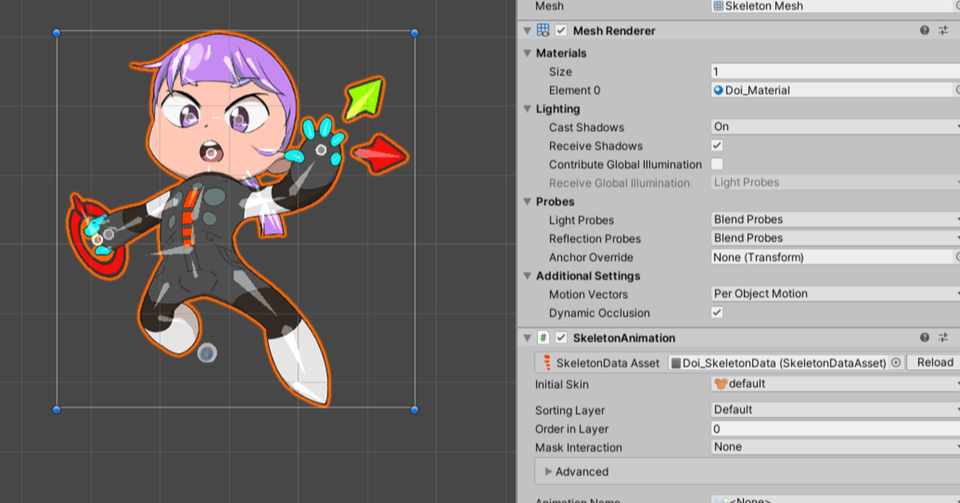Screen dimensions: 960x503
Task: Click the pivot circle near the foot
Action: coord(208,352)
